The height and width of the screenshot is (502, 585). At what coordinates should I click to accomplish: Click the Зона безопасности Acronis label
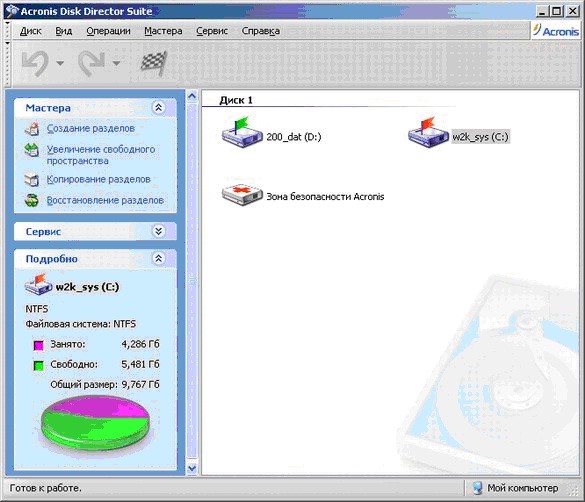(x=325, y=197)
